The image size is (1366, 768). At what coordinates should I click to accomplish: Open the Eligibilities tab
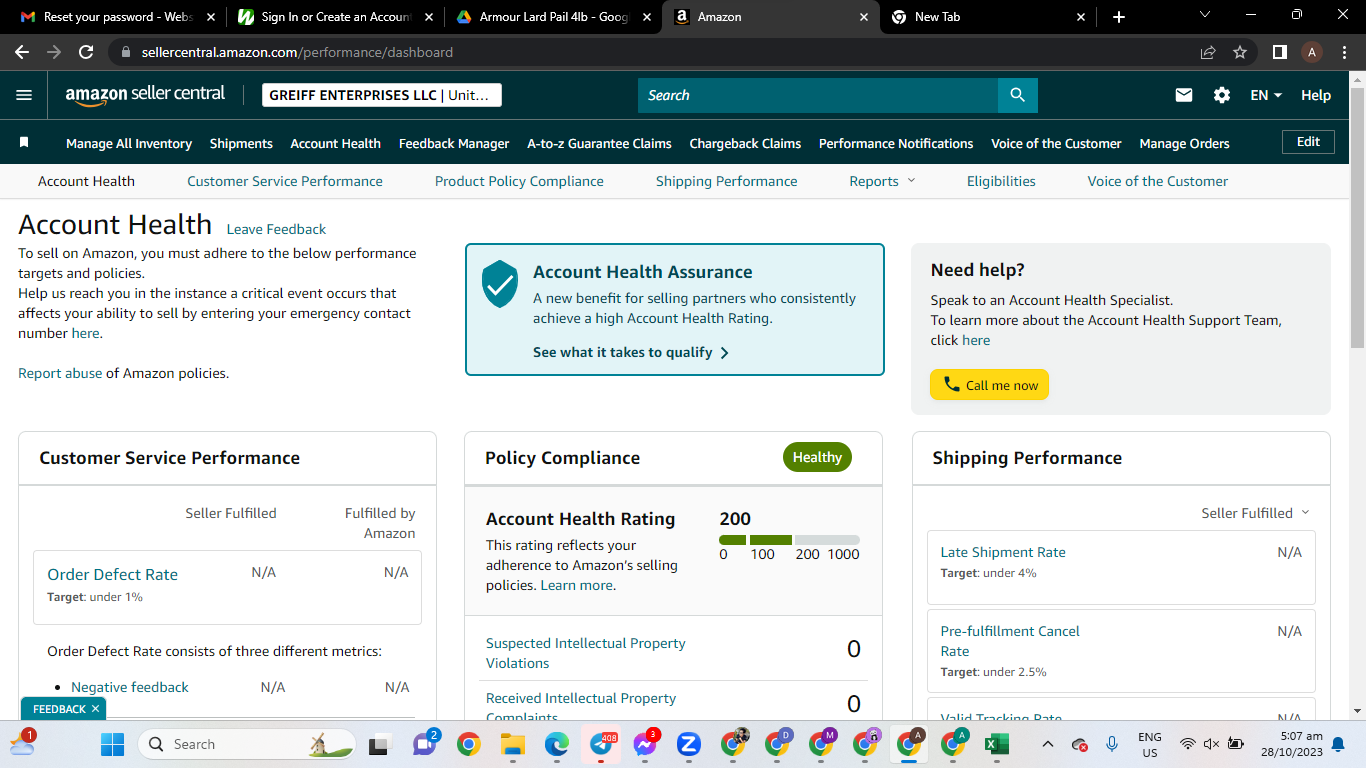click(1001, 181)
